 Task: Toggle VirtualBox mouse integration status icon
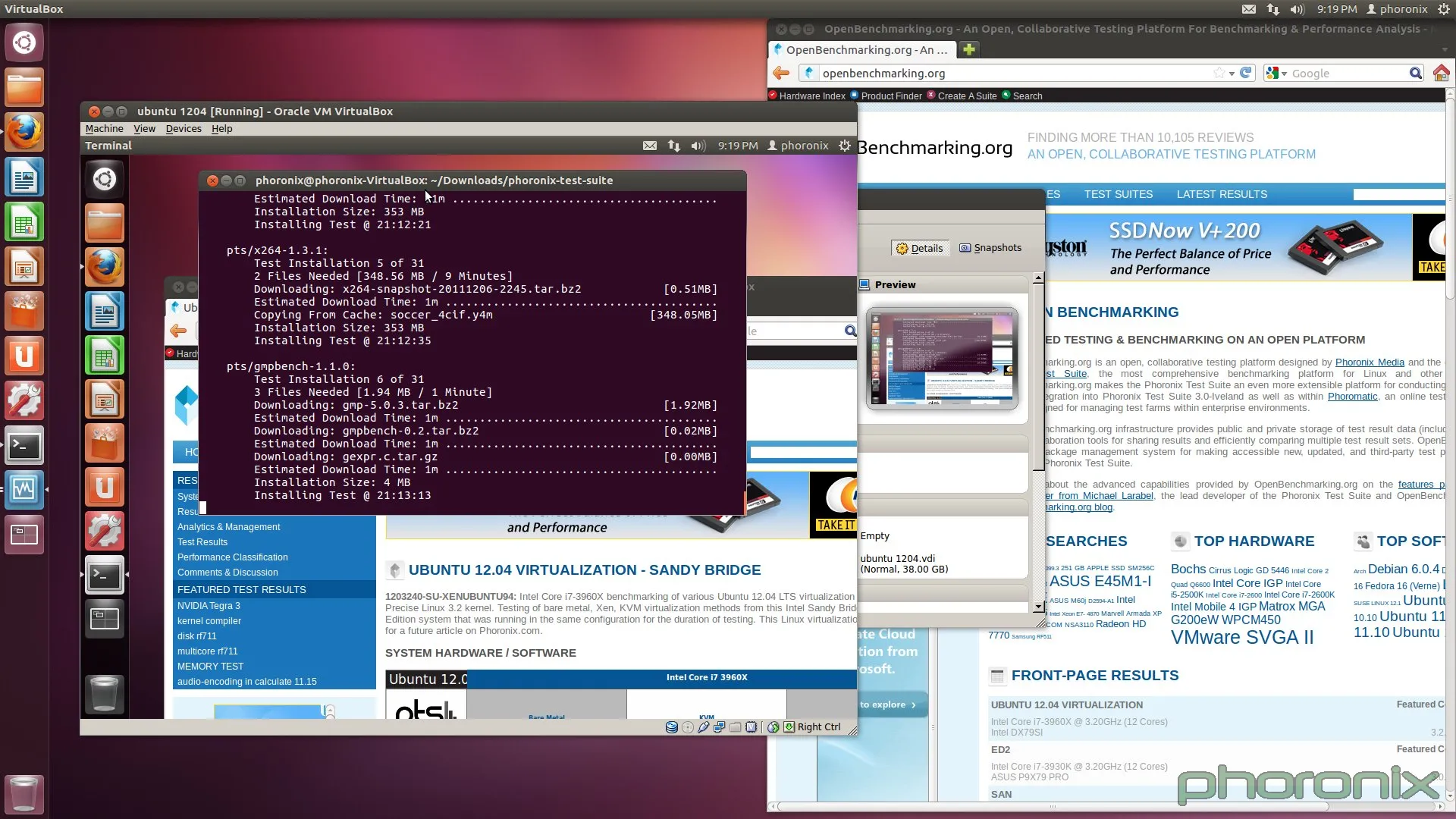coord(773,726)
